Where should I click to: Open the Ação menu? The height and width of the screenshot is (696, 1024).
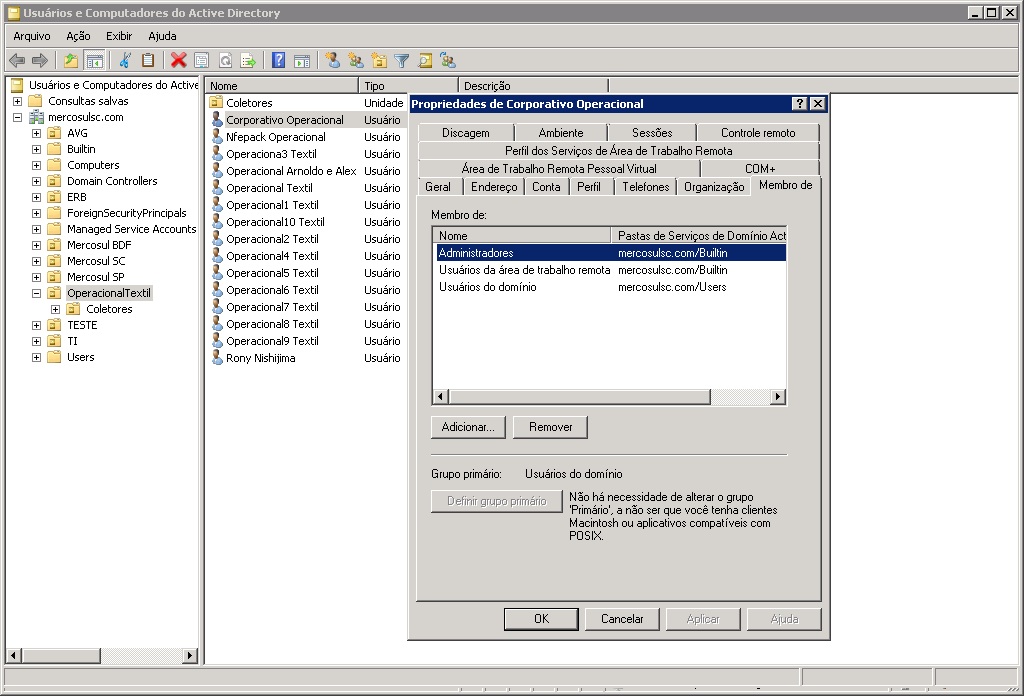tap(78, 36)
